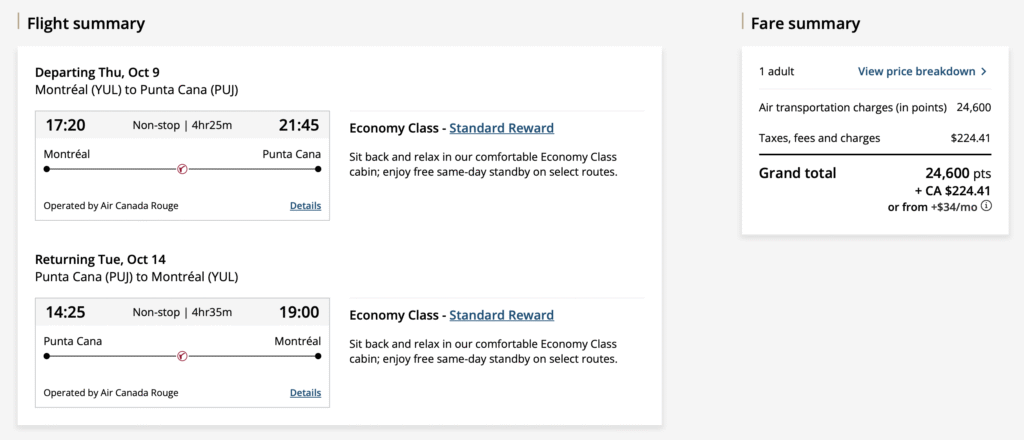Click the 19:00 return arrival time
This screenshot has width=1024, height=440.
[x=299, y=312]
